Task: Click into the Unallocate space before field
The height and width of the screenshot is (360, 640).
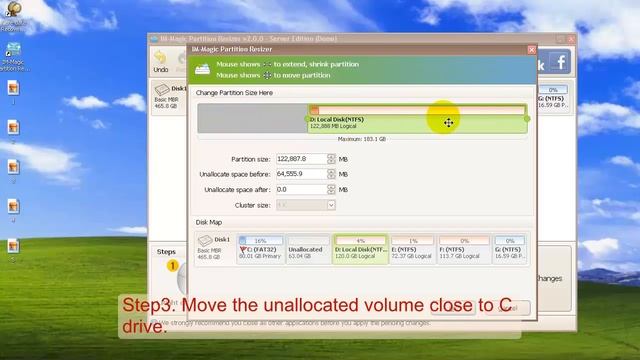Action: pos(301,174)
